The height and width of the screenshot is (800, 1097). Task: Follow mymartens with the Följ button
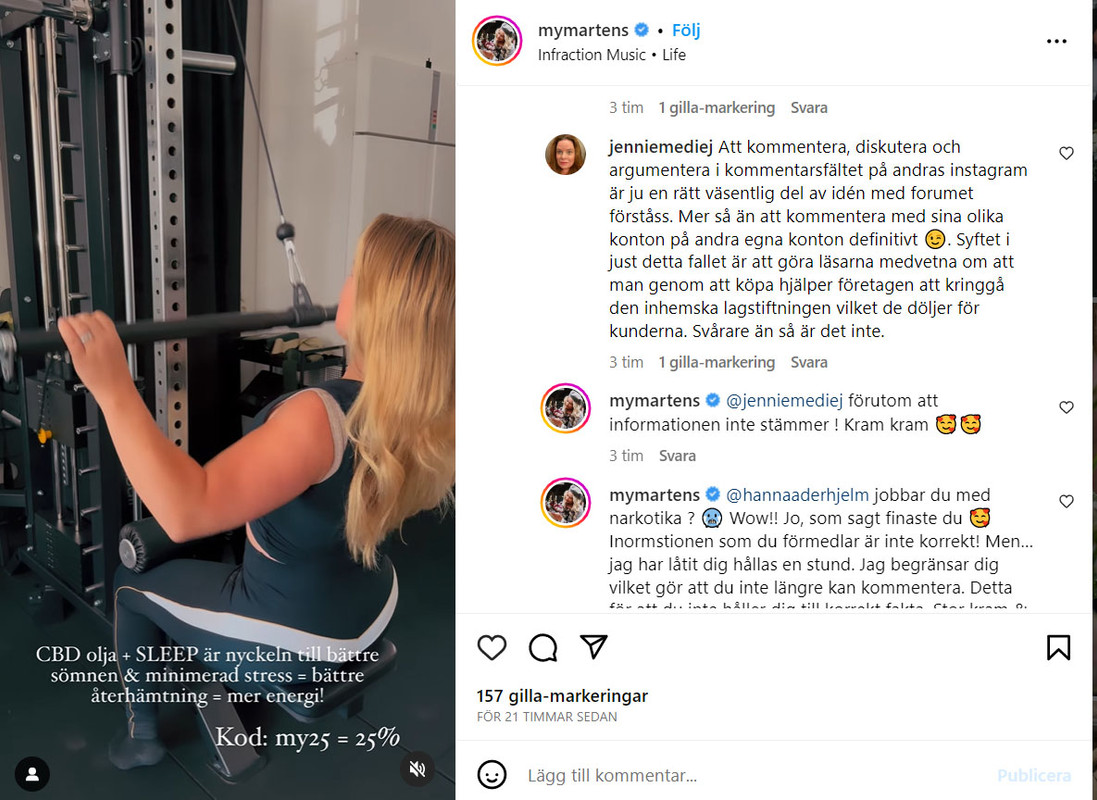[x=686, y=30]
